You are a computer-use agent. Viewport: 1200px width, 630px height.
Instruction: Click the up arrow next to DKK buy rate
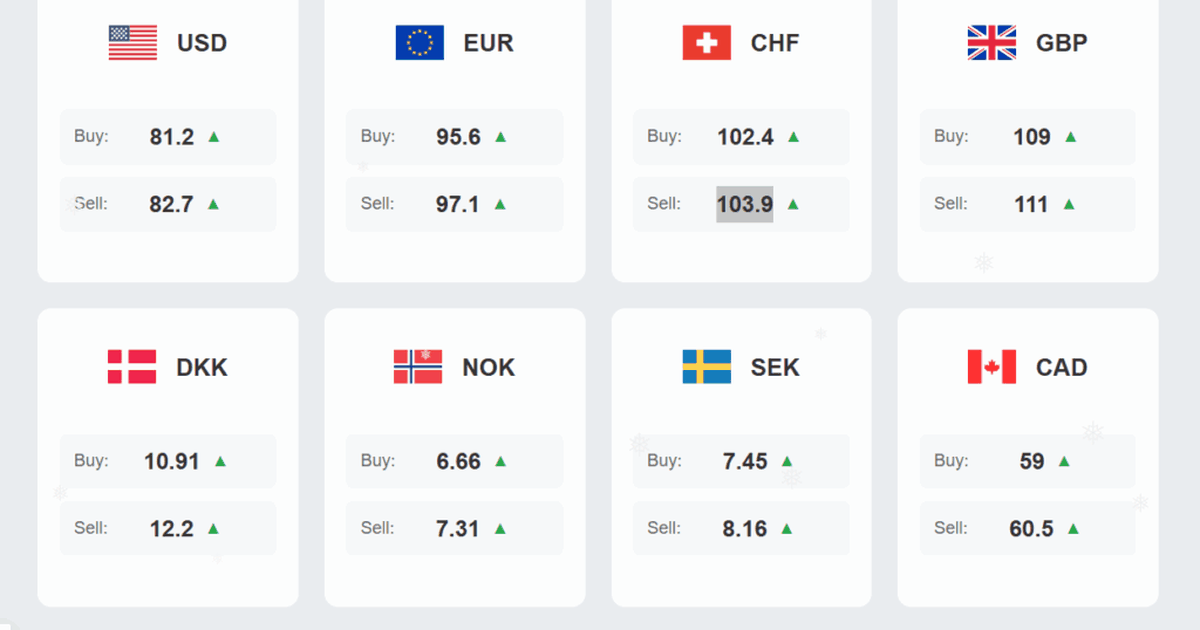click(x=220, y=461)
